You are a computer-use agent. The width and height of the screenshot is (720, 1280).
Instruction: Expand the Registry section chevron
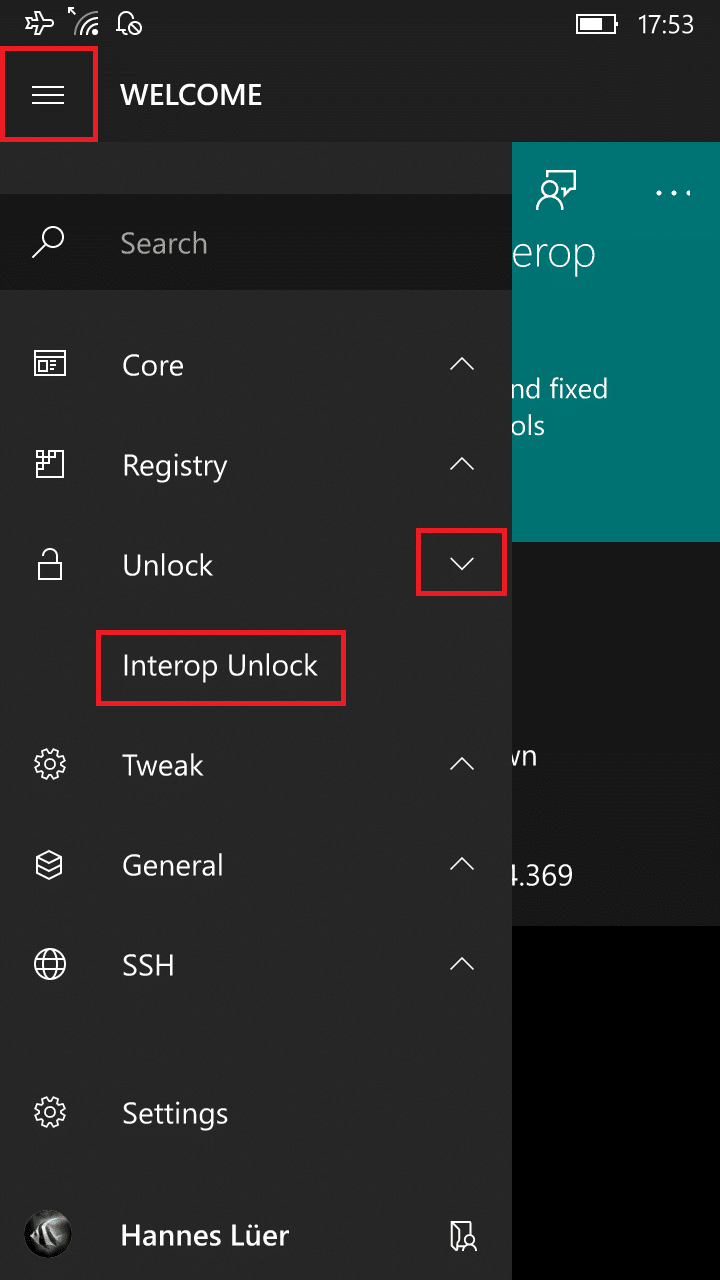pos(462,464)
